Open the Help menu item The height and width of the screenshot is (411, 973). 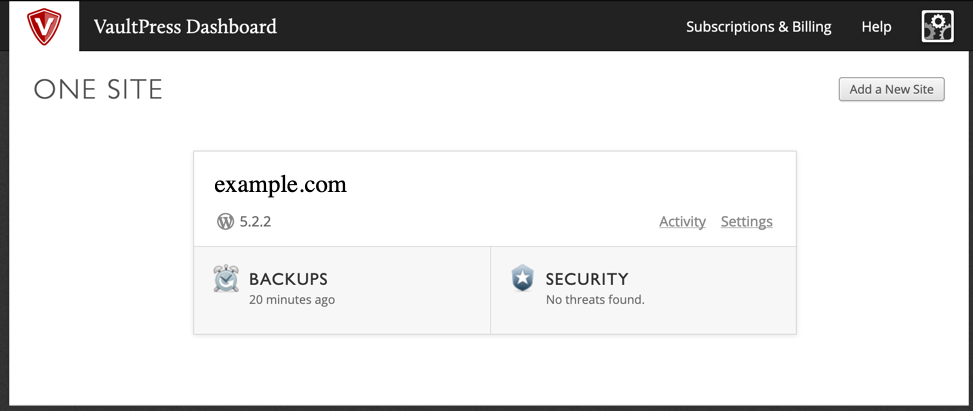click(876, 27)
